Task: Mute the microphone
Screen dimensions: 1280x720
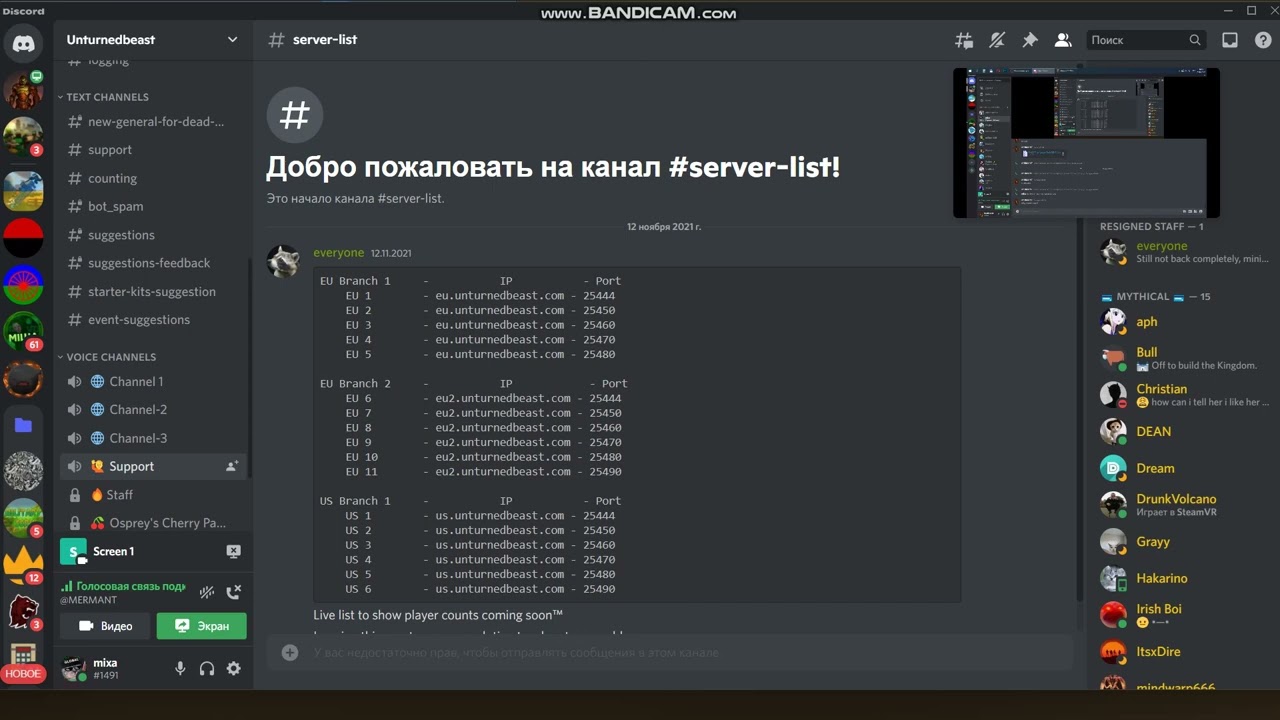Action: [180, 669]
